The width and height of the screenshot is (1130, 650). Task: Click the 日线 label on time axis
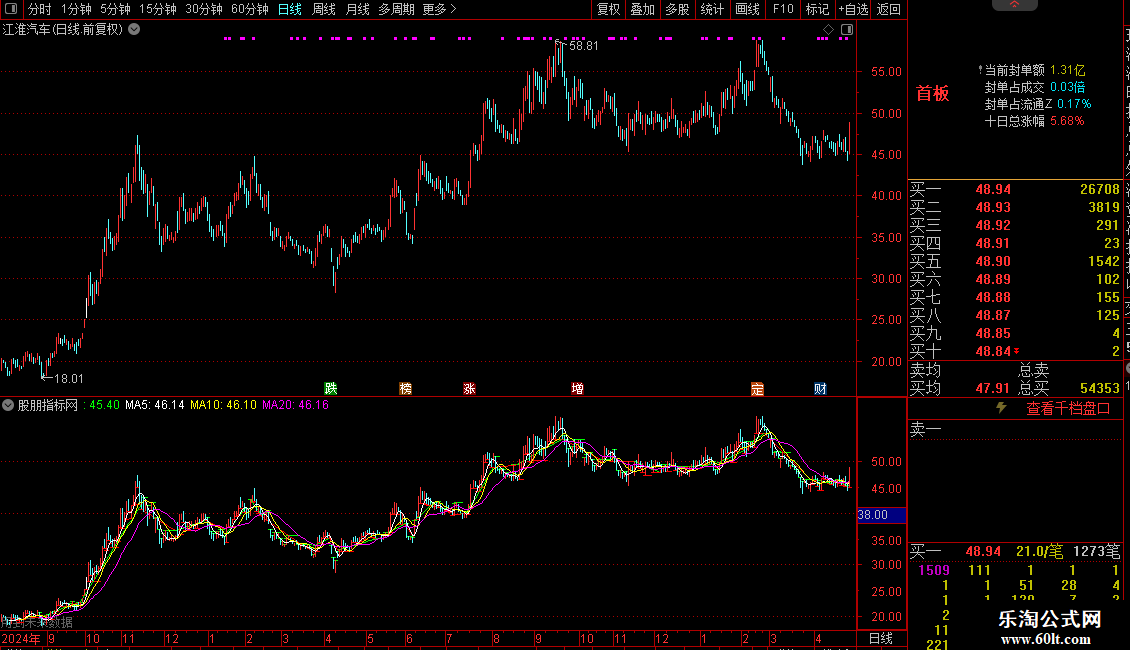tap(881, 638)
